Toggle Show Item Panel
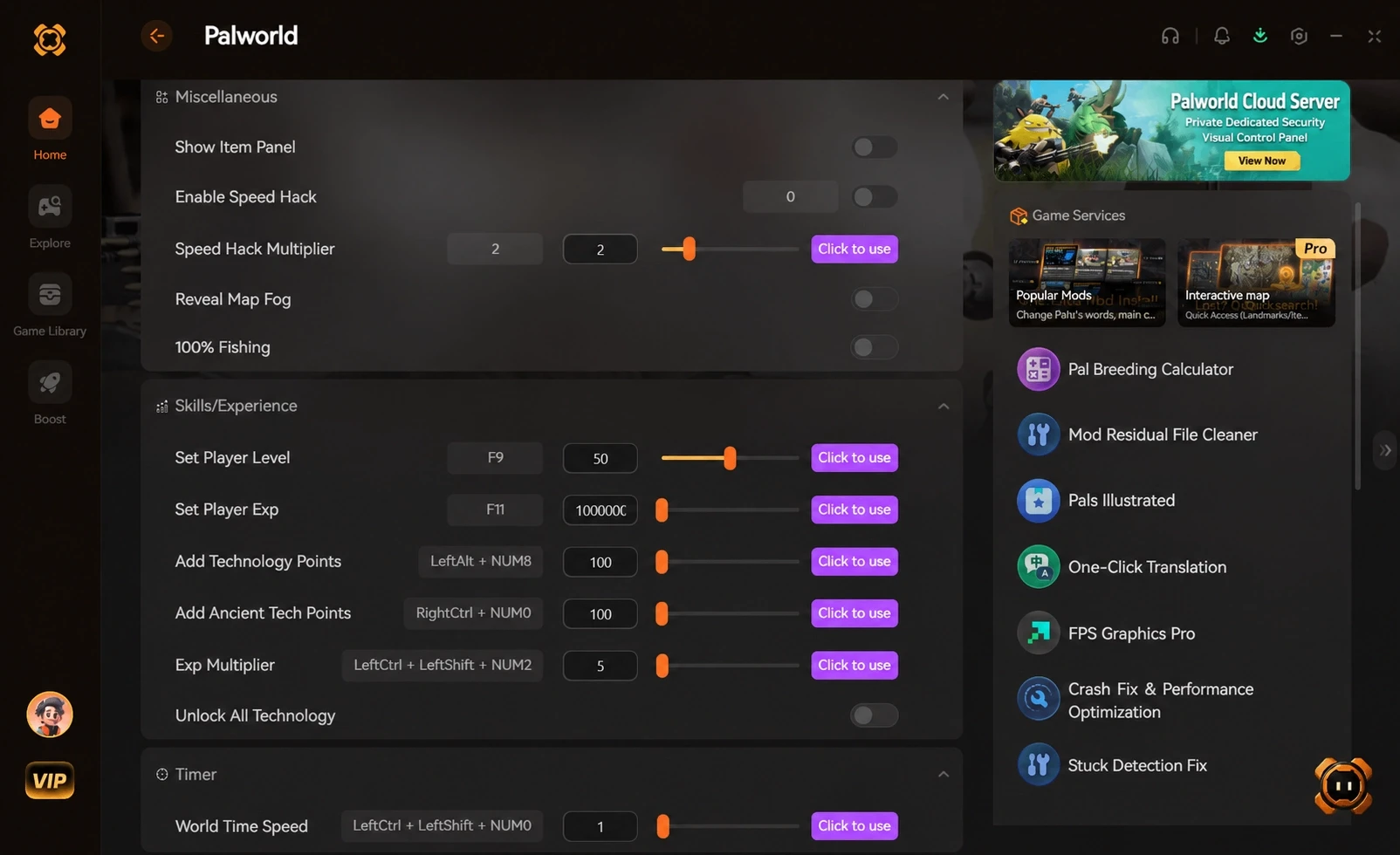The width and height of the screenshot is (1400, 855). (x=875, y=147)
